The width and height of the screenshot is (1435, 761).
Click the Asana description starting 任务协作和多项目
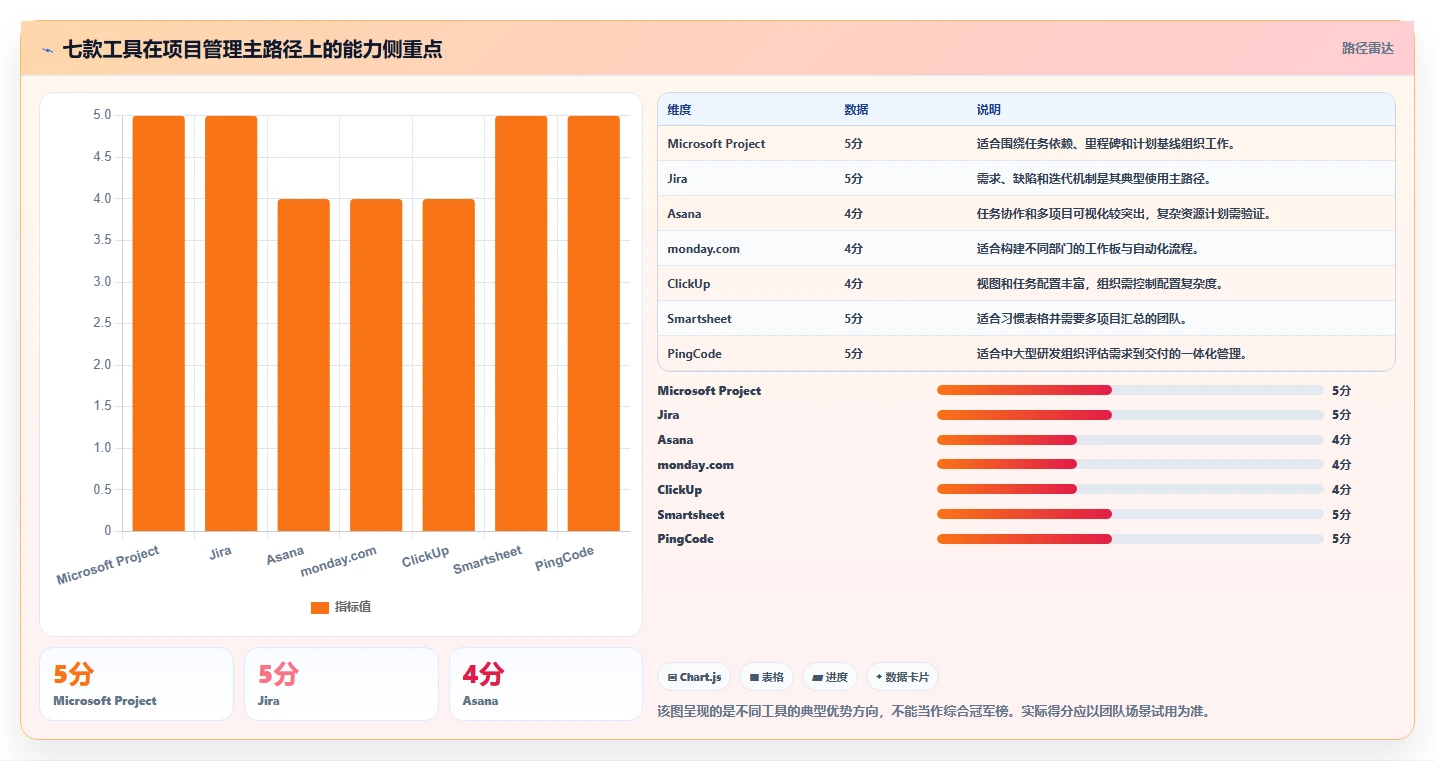[1124, 214]
